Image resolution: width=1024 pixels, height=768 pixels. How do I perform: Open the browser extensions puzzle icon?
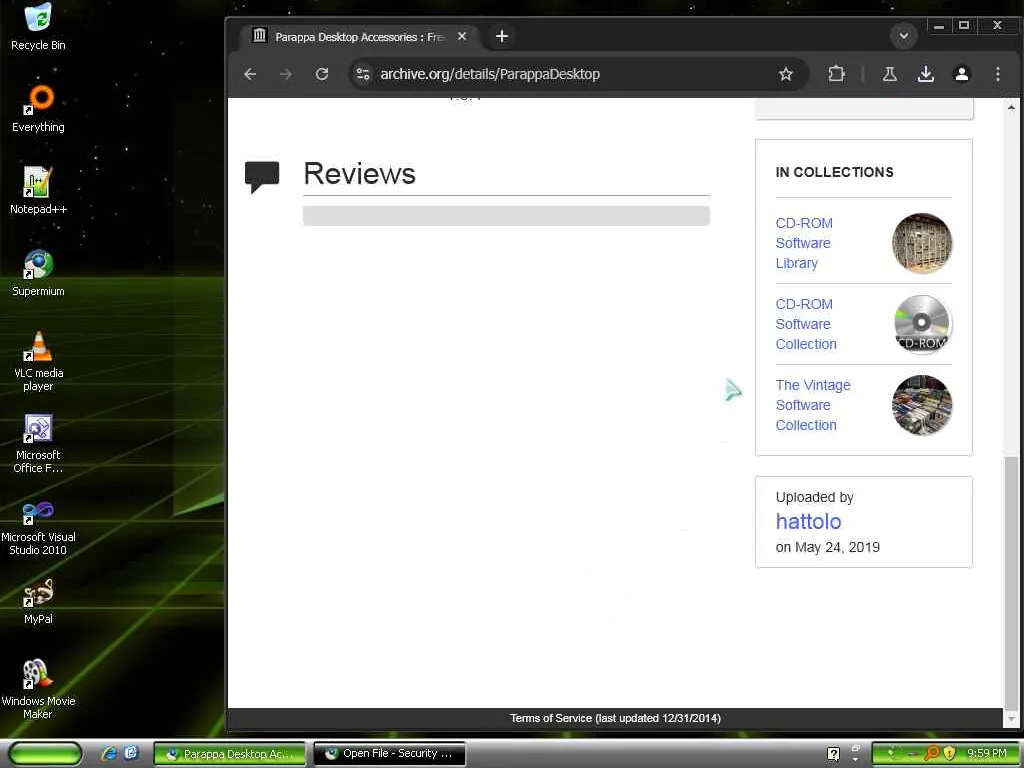[x=837, y=74]
